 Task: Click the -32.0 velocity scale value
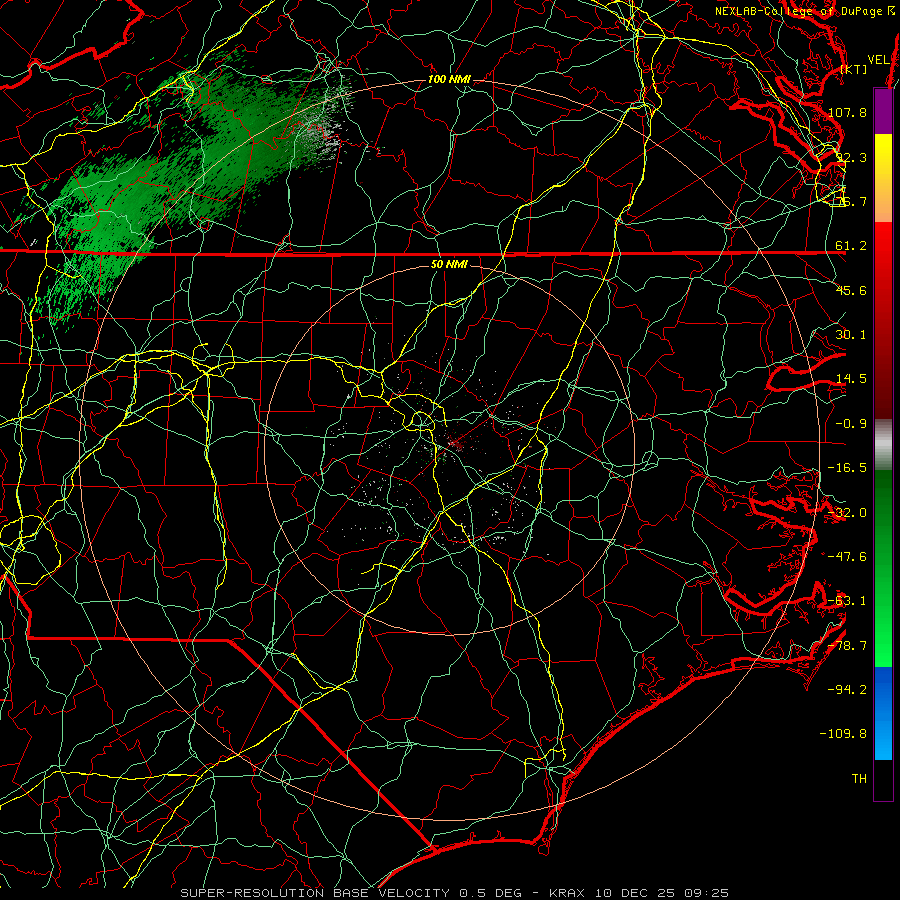847,513
